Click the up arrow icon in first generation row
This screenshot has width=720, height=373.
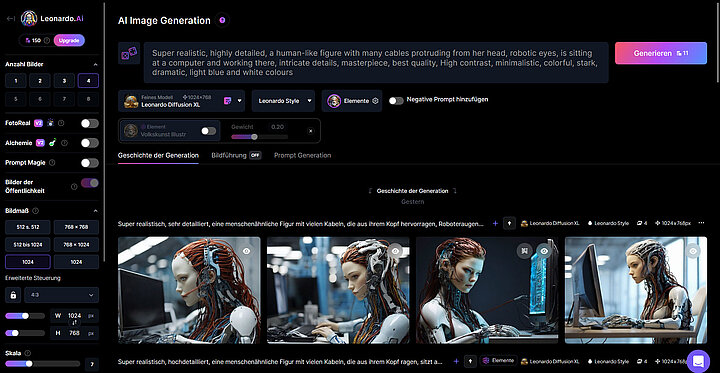(509, 223)
